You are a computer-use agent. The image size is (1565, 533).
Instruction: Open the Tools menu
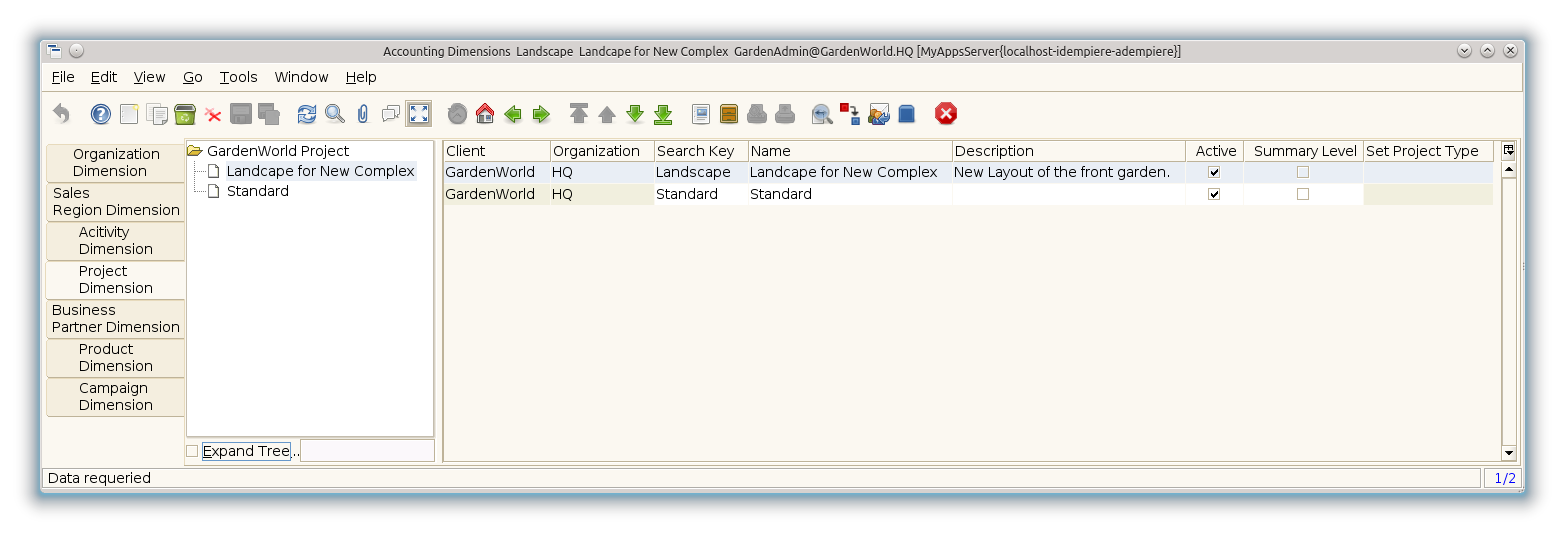pyautogui.click(x=238, y=77)
